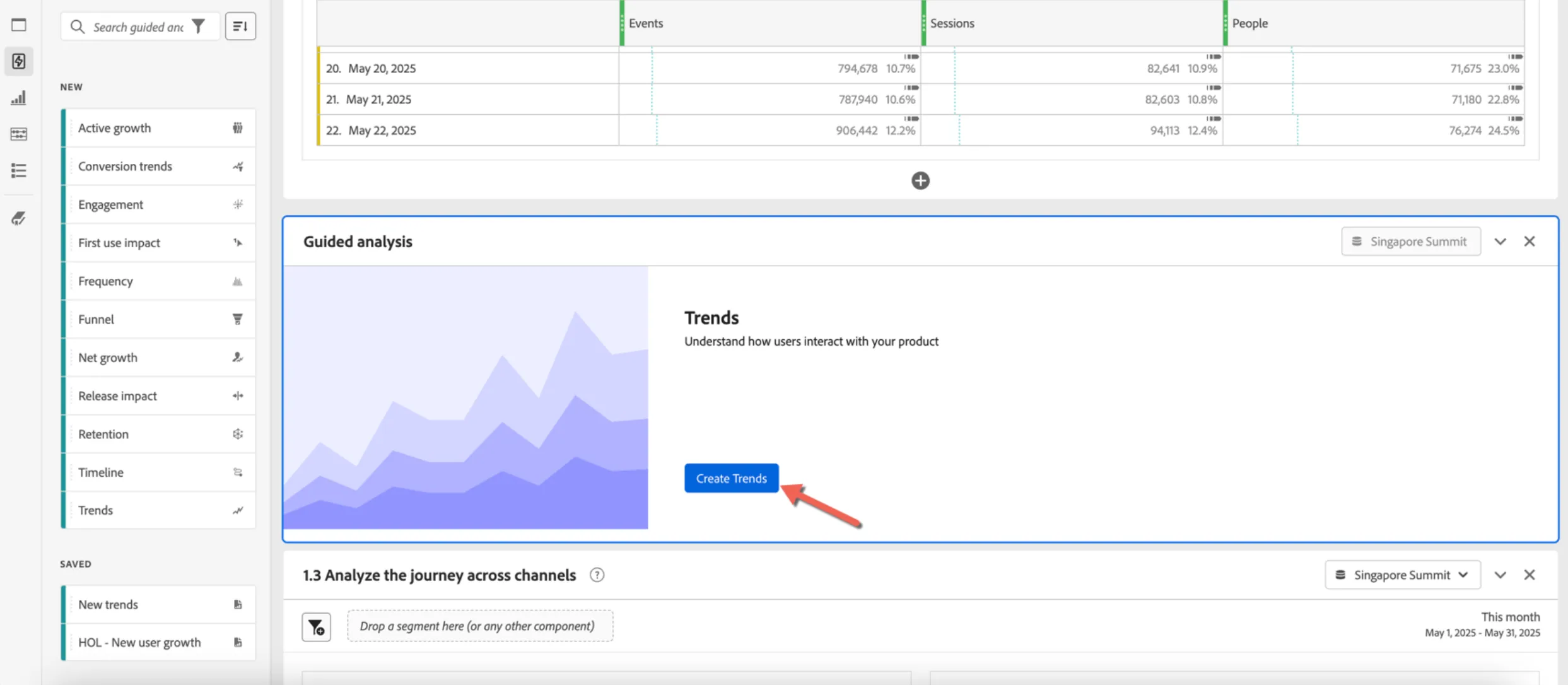This screenshot has width=1568, height=685.
Task: Open the list icon in the left rail
Action: (19, 170)
